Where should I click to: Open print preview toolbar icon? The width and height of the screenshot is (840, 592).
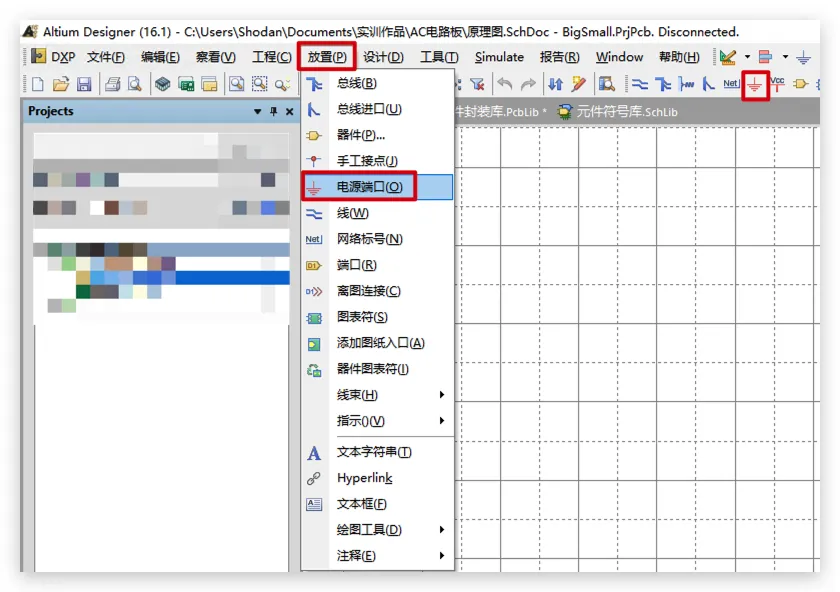click(x=134, y=84)
